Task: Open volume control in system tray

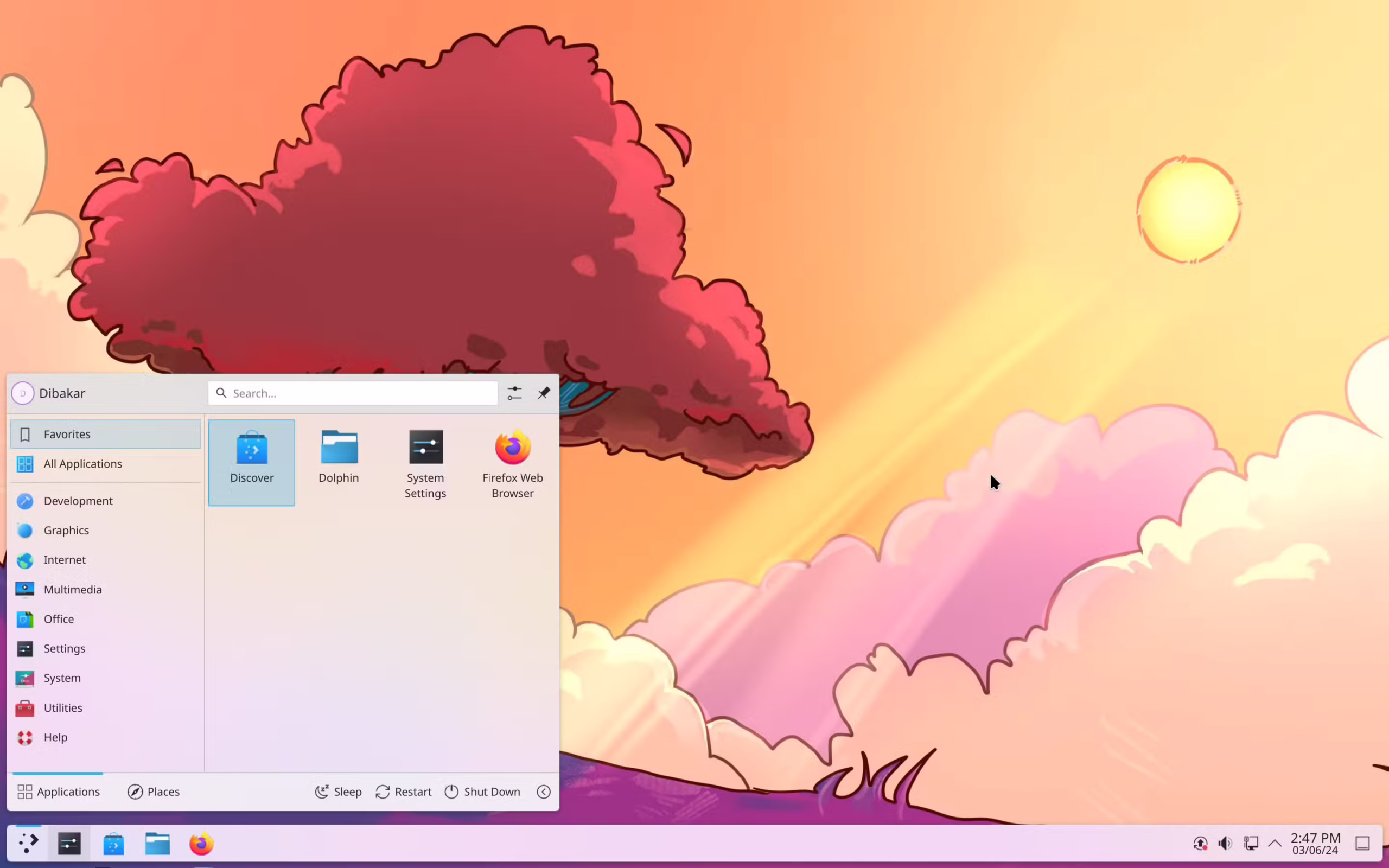Action: pos(1225,843)
